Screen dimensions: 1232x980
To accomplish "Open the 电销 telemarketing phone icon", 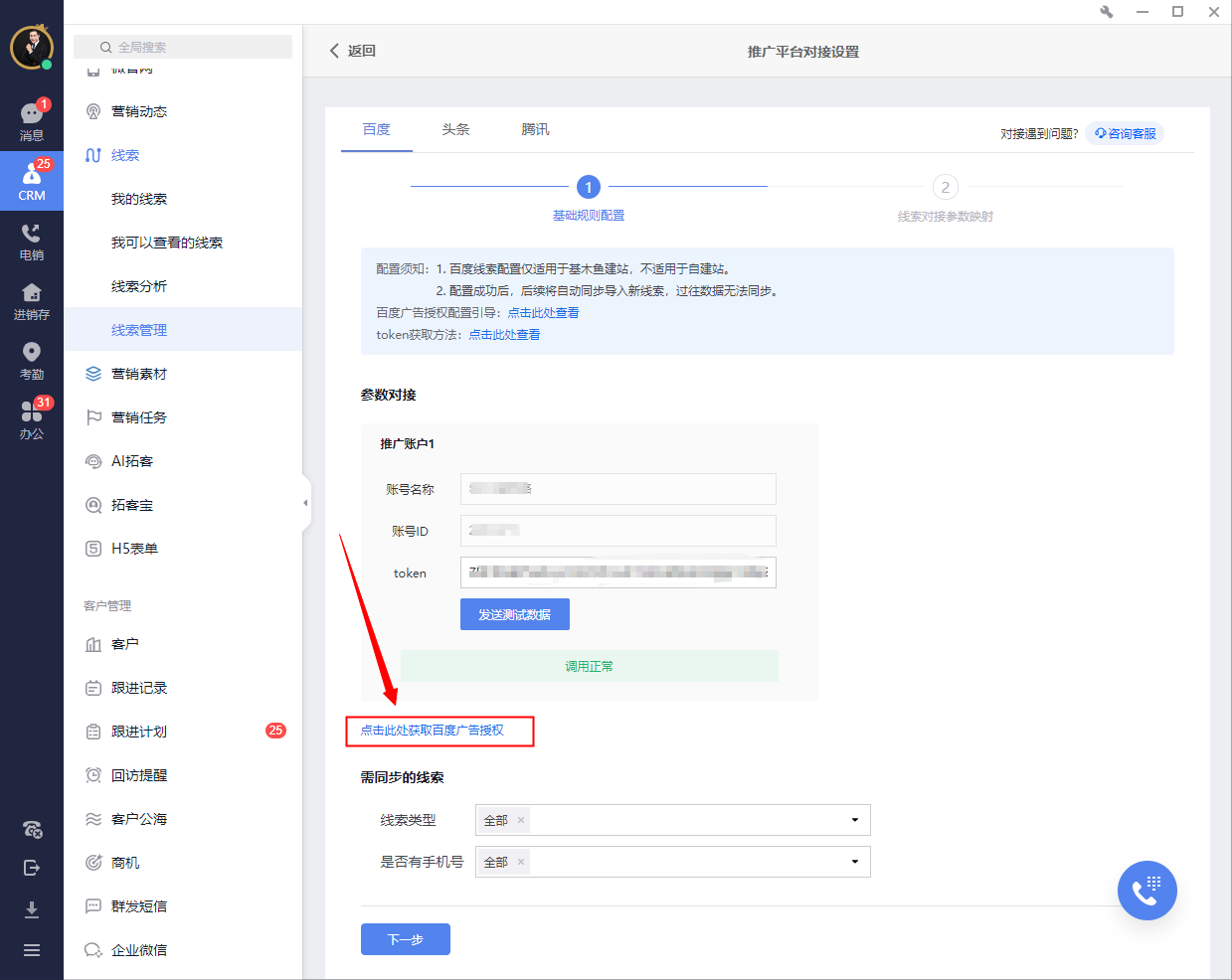I will tap(31, 241).
